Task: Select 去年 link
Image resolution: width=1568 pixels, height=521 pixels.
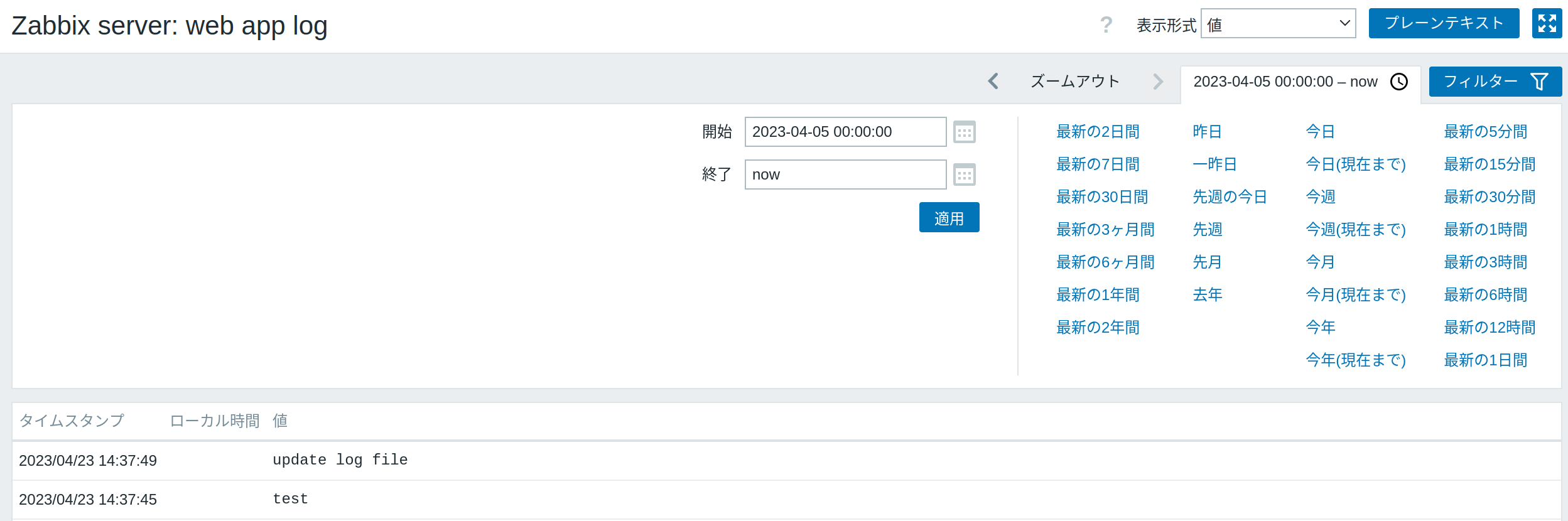Action: tap(1207, 295)
